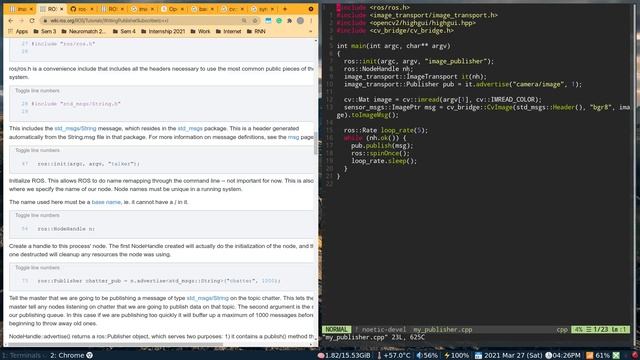640x360 pixels.
Task: Click the +57.0°C temperature indicator
Action: pyautogui.click(x=393, y=356)
